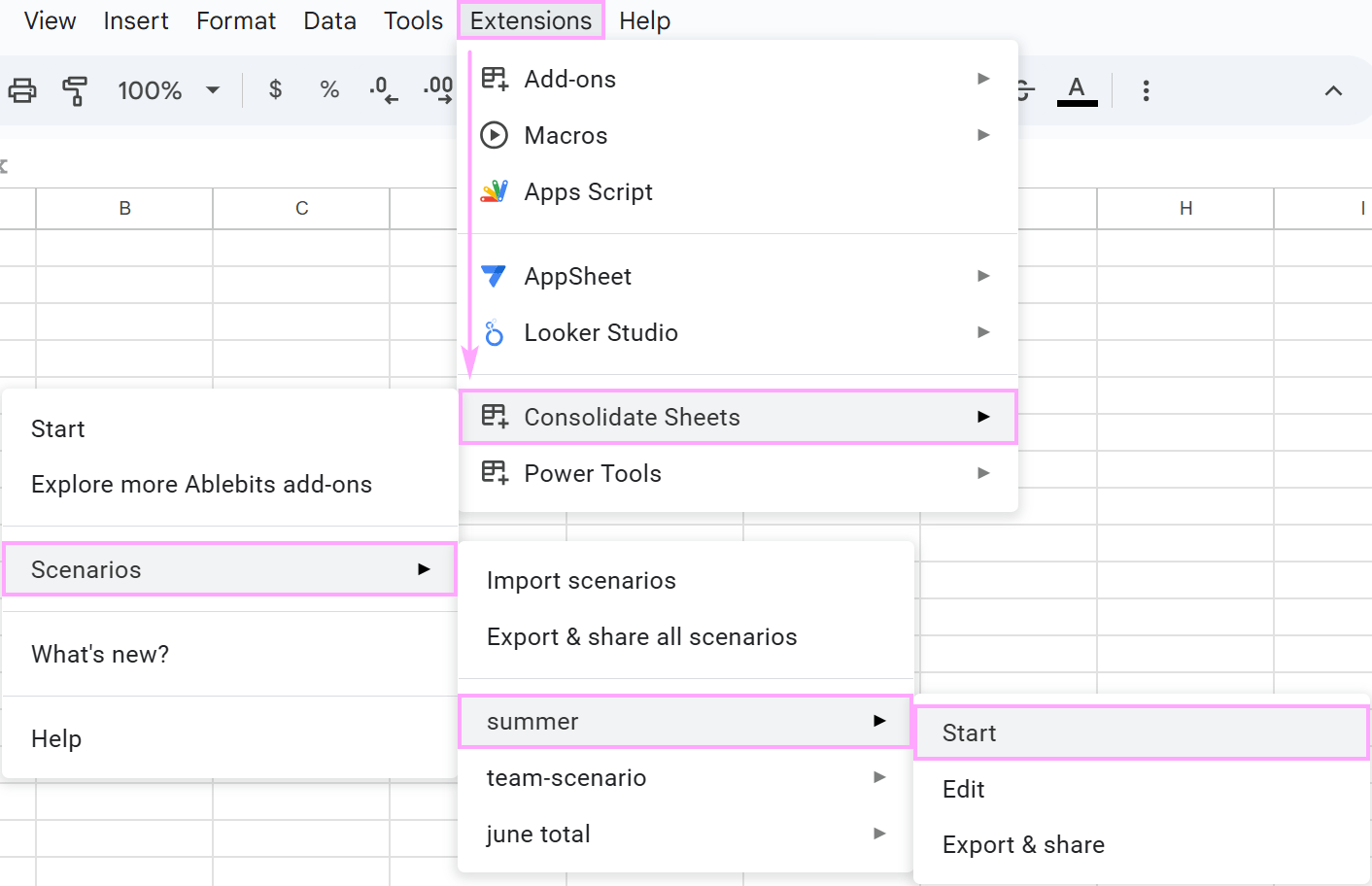Click the Looker Studio icon
This screenshot has width=1372, height=886.
(495, 332)
